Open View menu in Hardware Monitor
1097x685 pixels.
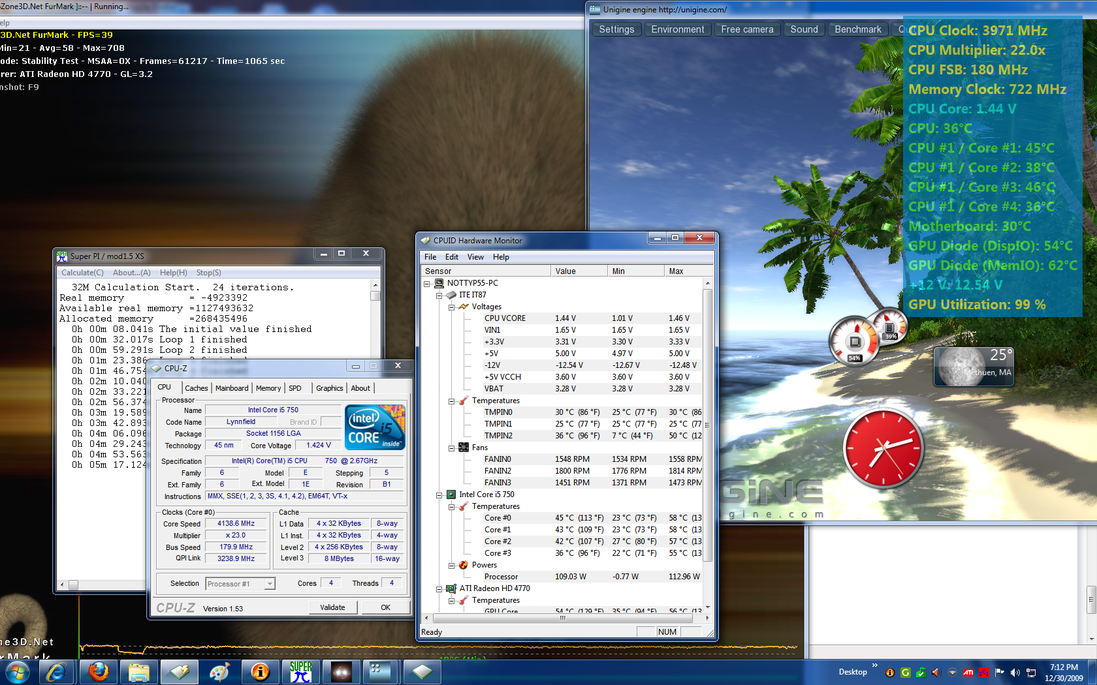(x=475, y=257)
